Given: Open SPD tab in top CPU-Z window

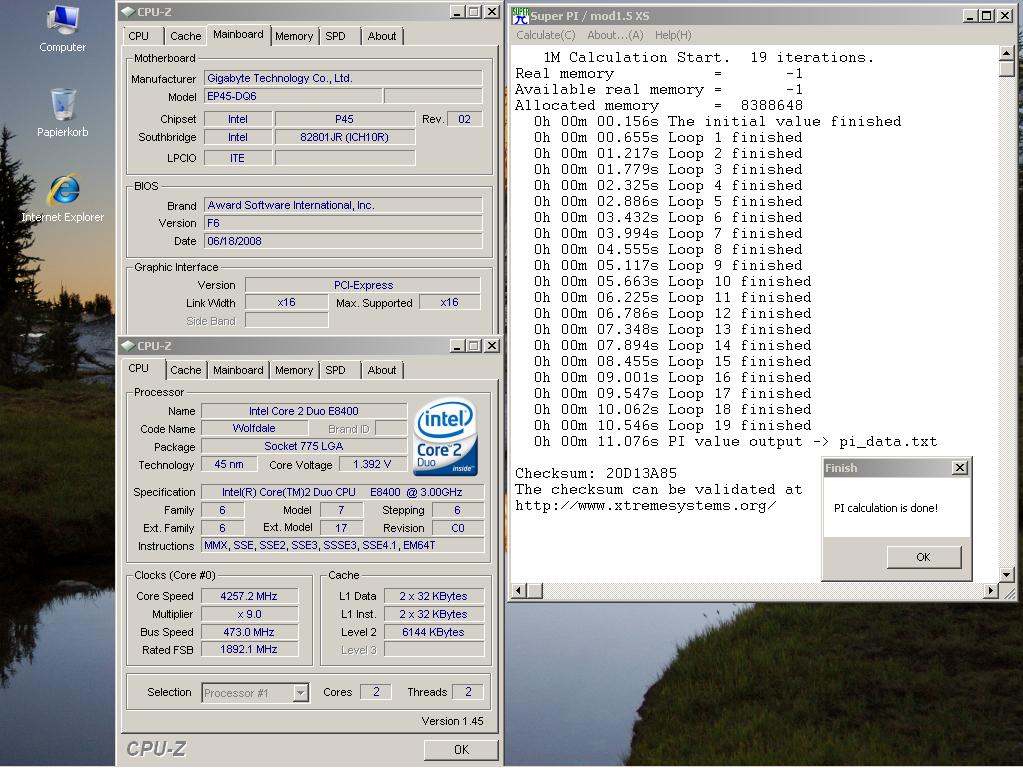Looking at the screenshot, I should coord(335,37).
